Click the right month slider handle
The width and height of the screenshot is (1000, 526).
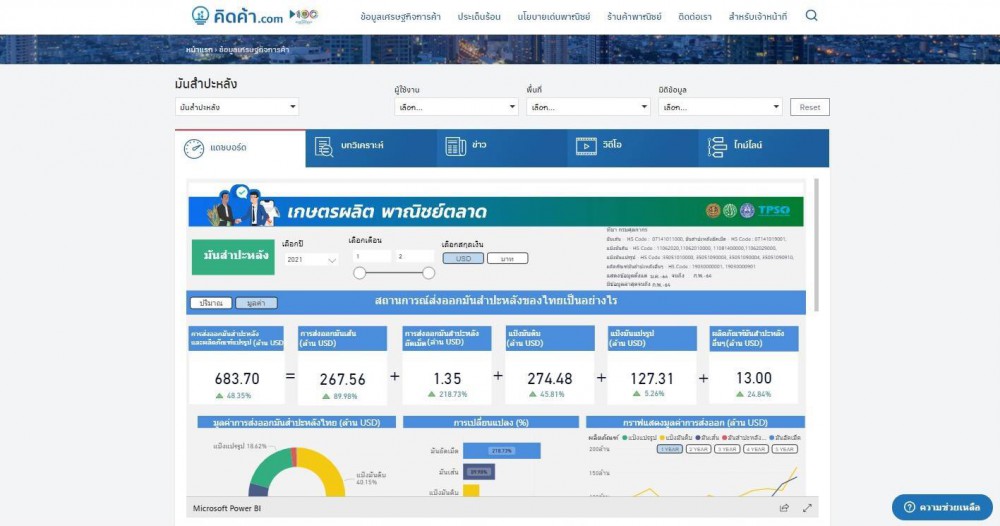point(429,273)
